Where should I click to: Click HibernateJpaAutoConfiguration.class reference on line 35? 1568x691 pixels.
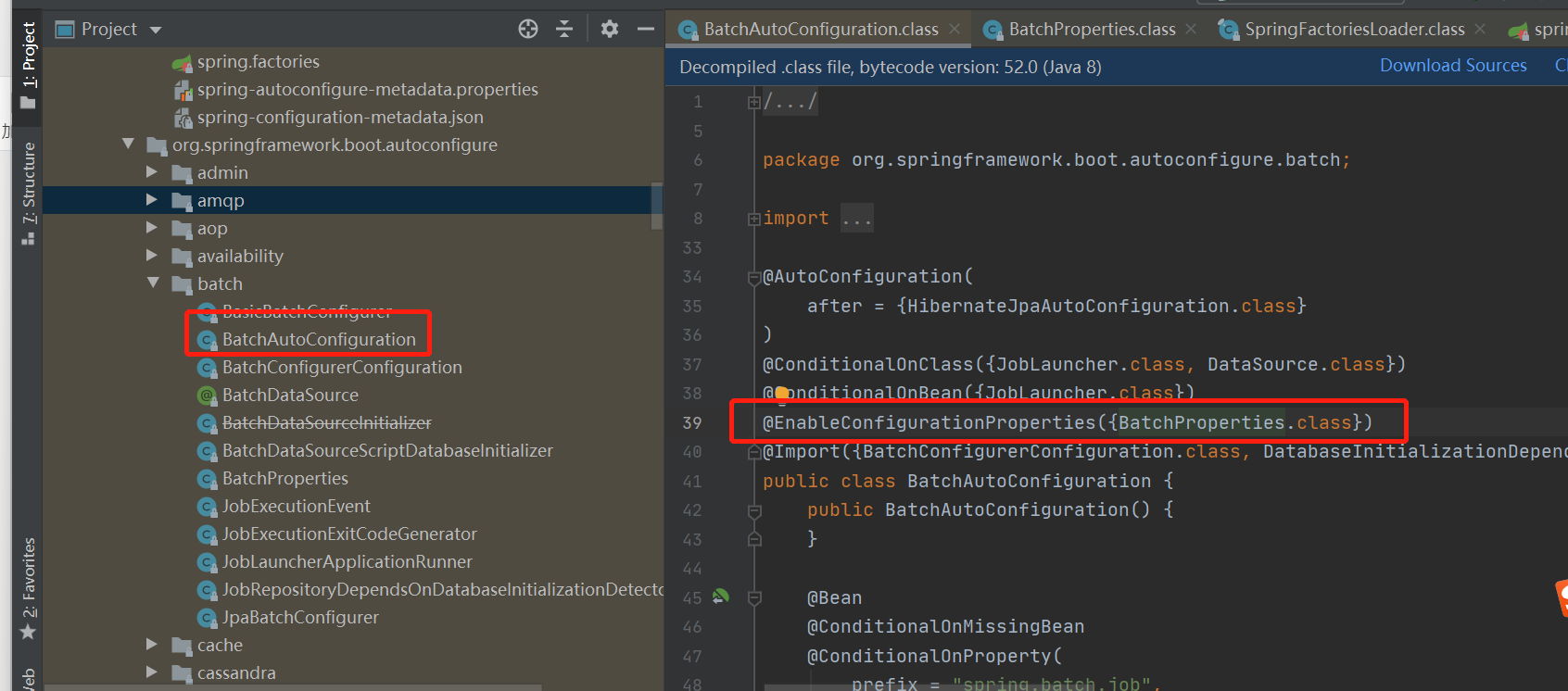point(1101,306)
